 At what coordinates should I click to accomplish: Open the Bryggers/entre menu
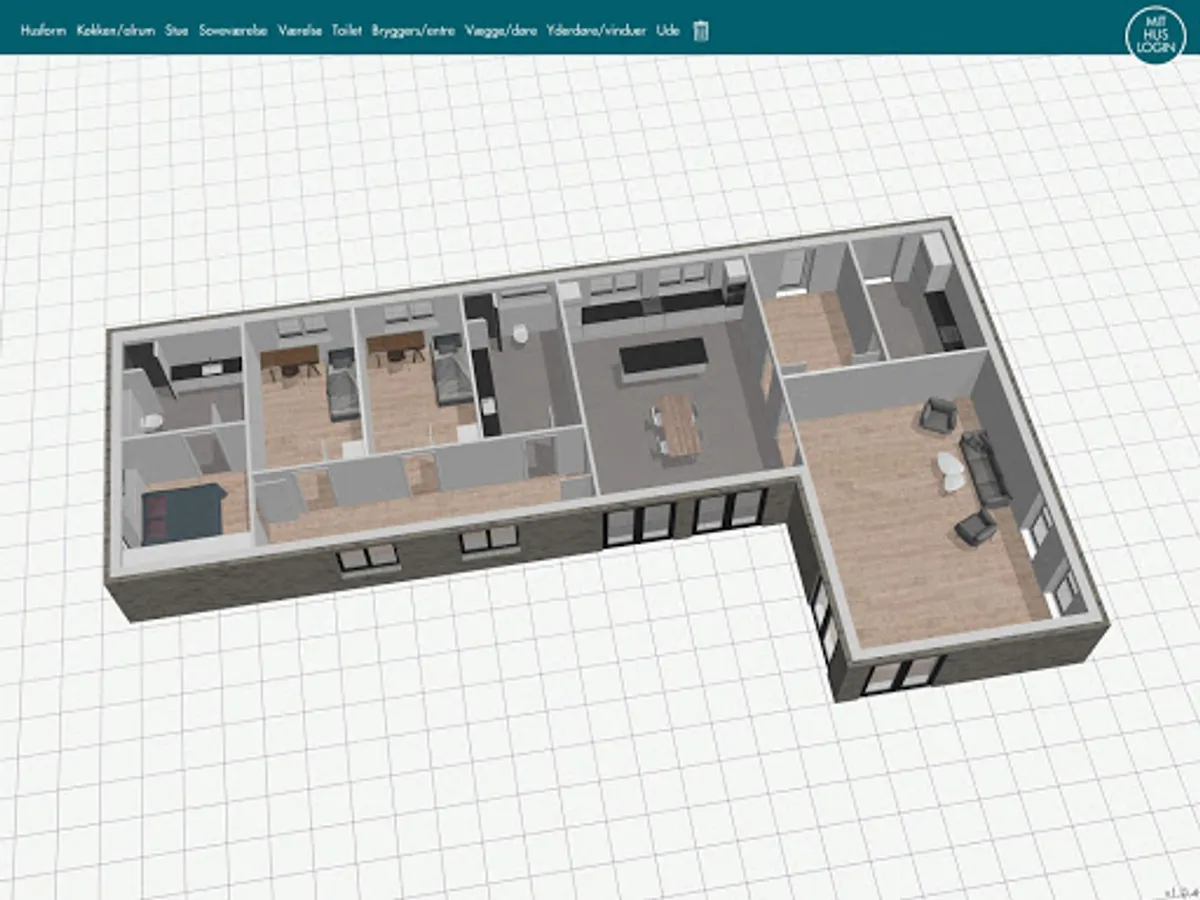point(413,31)
